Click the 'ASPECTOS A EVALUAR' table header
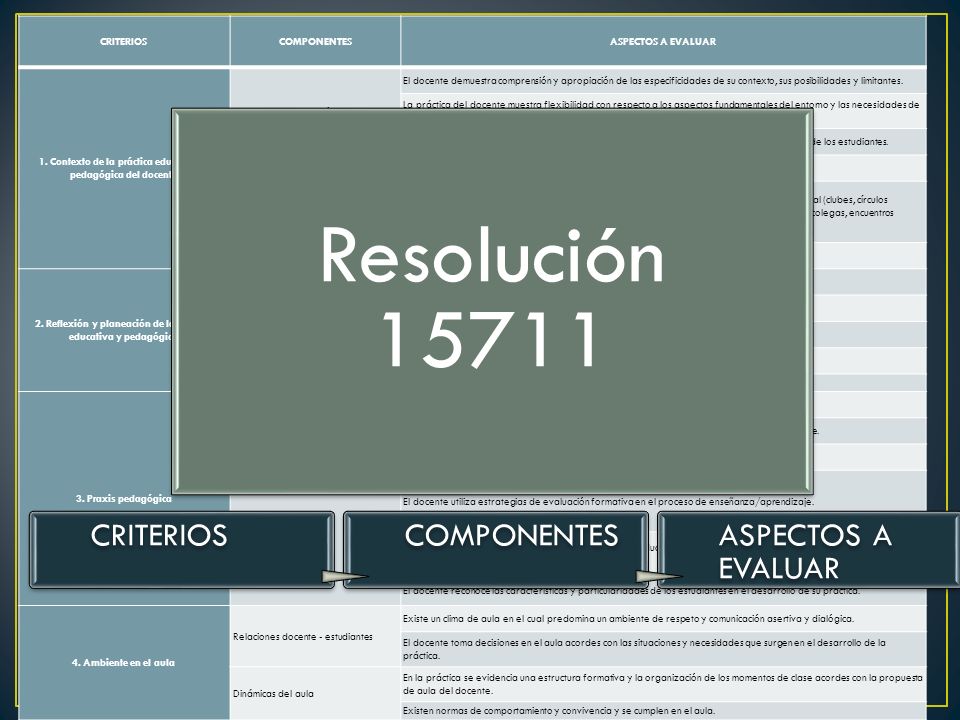The width and height of the screenshot is (960, 720). (x=663, y=41)
